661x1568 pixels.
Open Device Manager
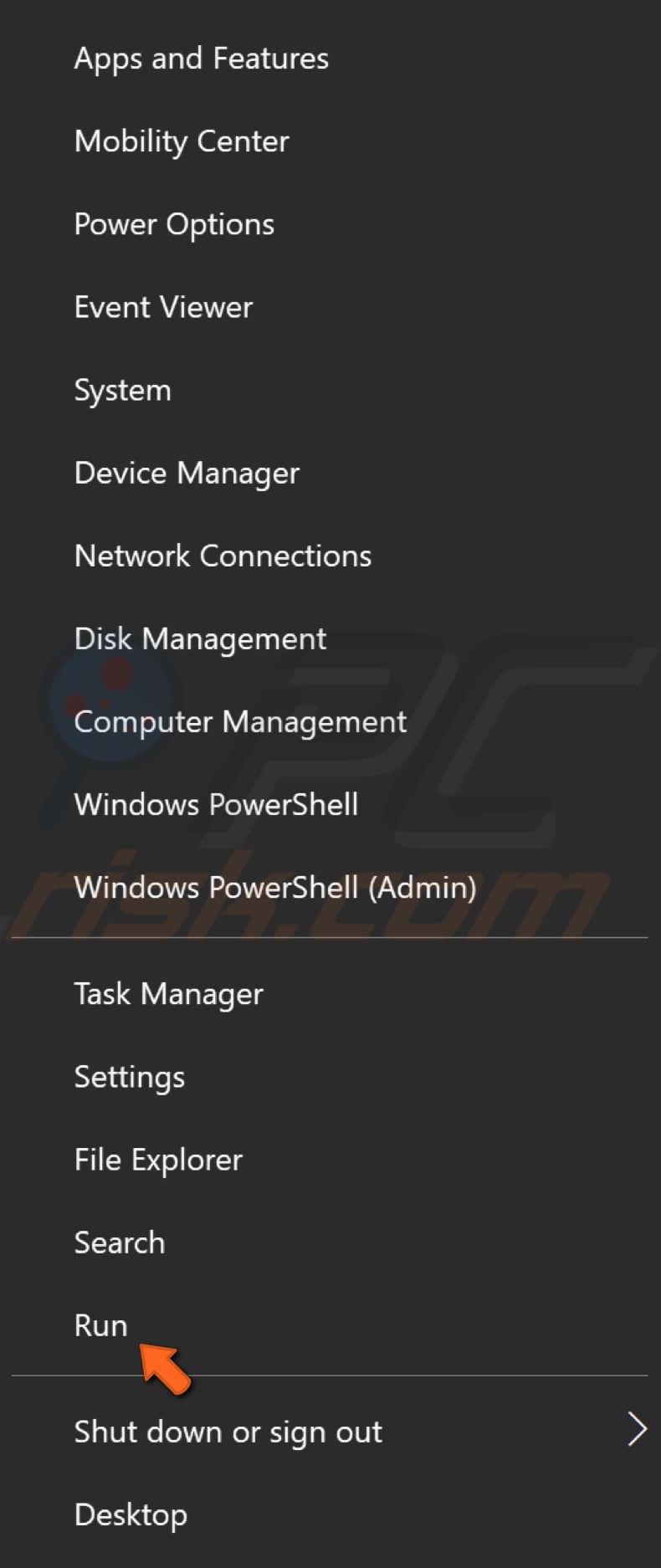187,473
